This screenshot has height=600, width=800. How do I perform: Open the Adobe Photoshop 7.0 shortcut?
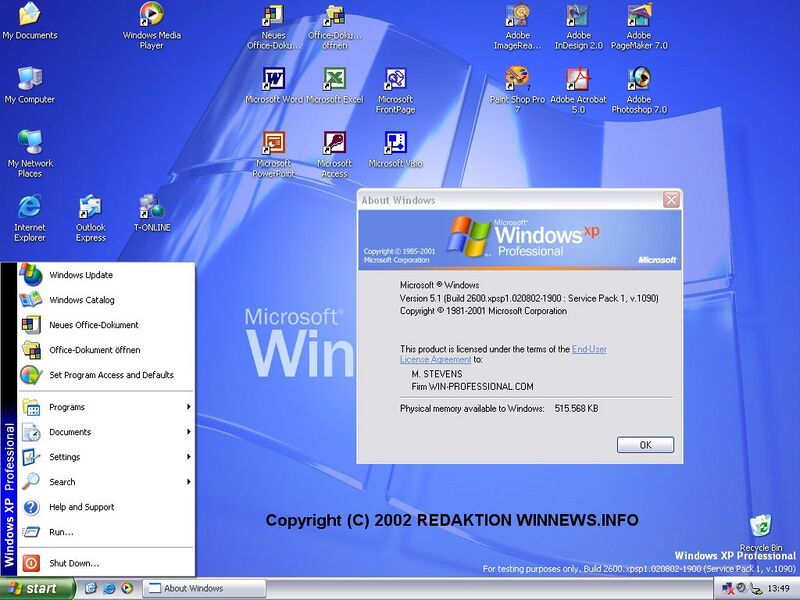click(x=639, y=79)
